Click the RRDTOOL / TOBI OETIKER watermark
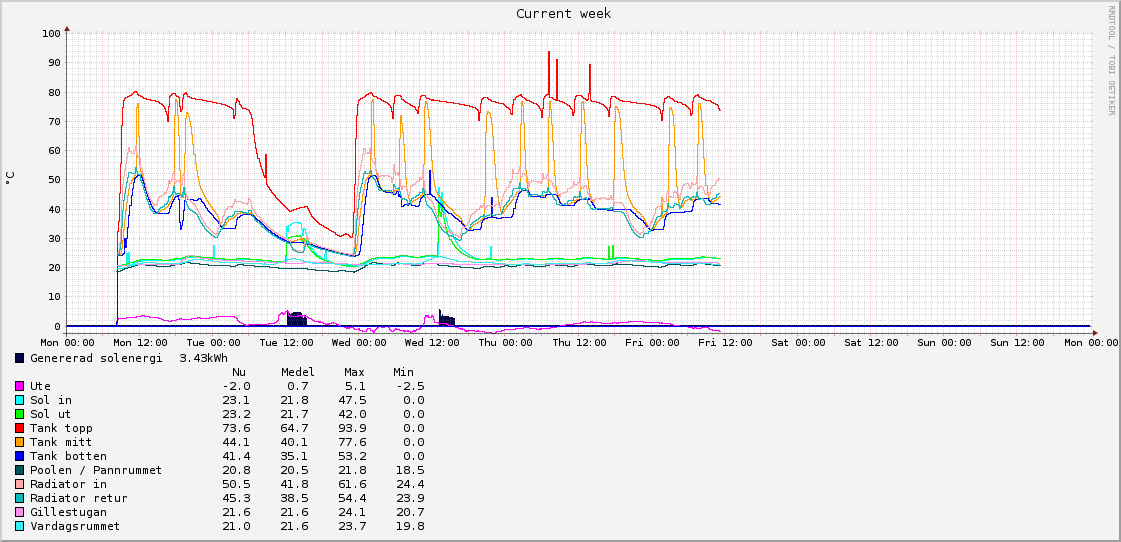Screen dimensions: 1121x542 click(x=1110, y=60)
